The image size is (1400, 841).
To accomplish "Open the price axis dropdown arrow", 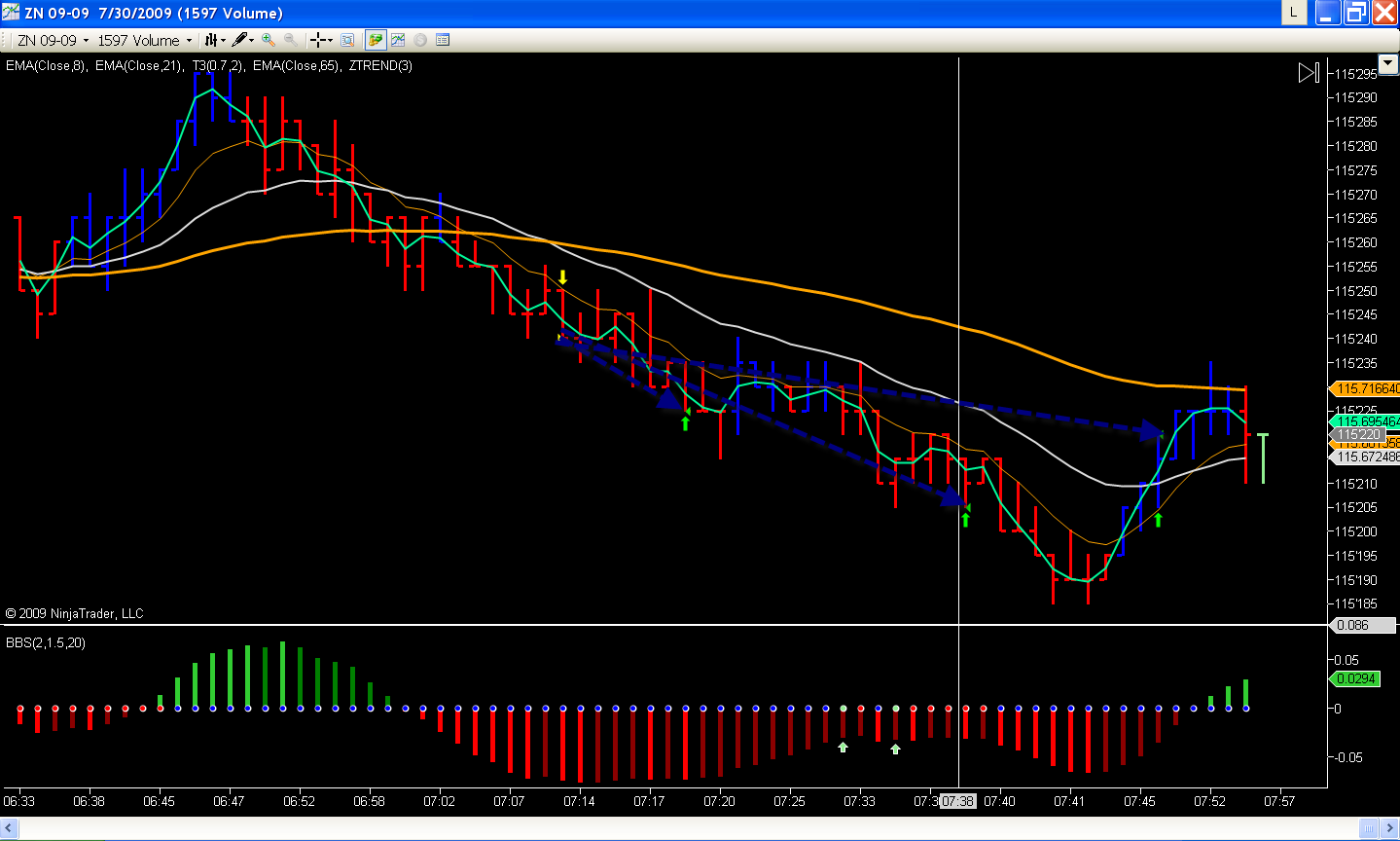I will click(x=1389, y=66).
